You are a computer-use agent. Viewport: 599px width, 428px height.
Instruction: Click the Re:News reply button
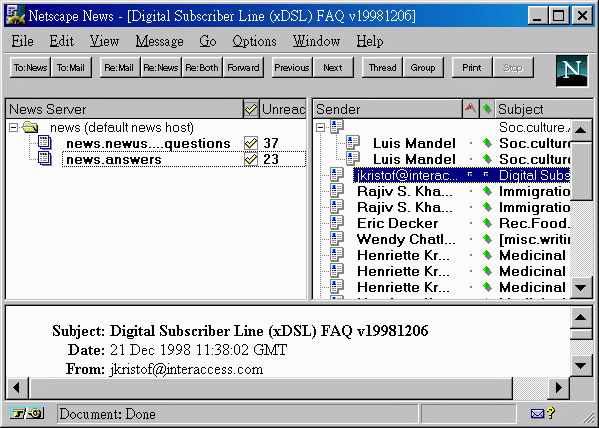click(x=160, y=68)
